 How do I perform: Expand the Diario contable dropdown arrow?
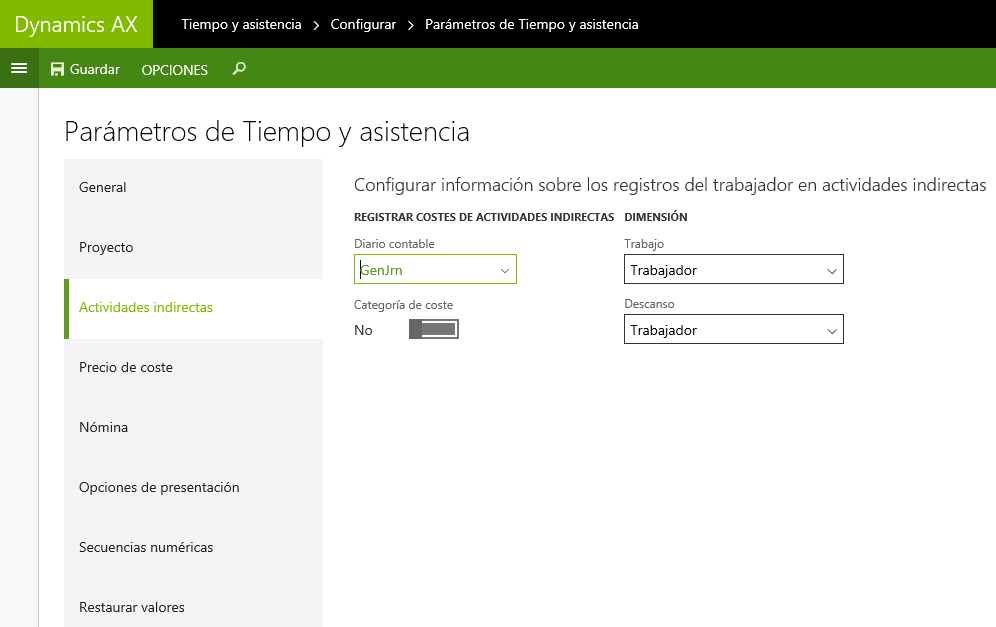(505, 271)
